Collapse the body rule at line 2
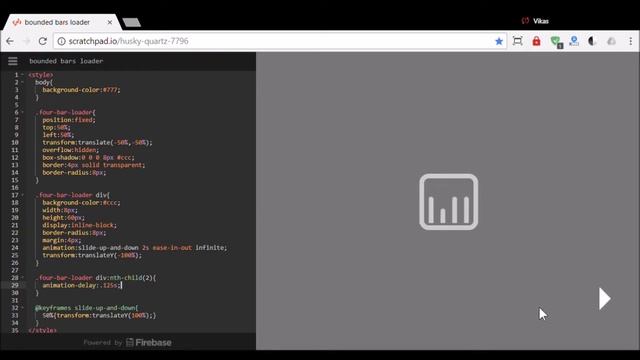Viewport: 640px width, 360px height. (22, 82)
